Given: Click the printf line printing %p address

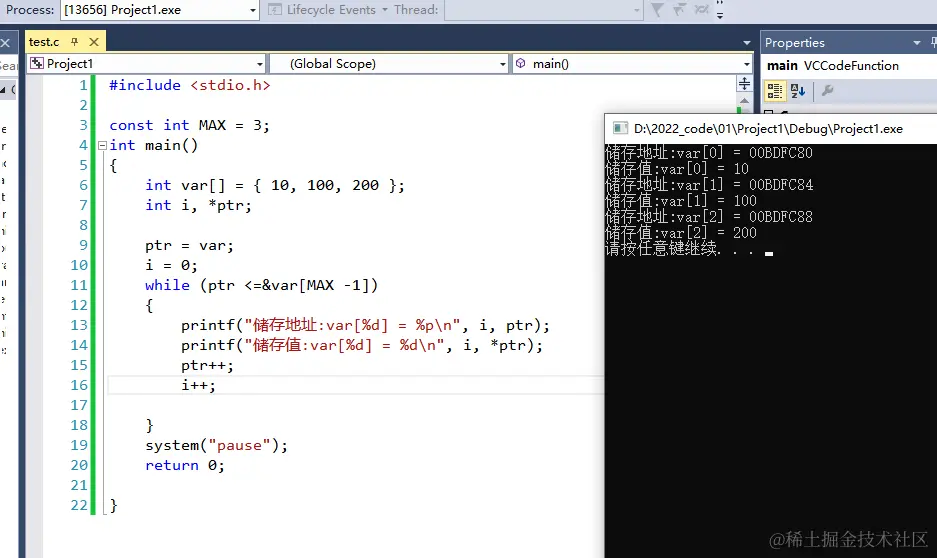Looking at the screenshot, I should click(365, 326).
